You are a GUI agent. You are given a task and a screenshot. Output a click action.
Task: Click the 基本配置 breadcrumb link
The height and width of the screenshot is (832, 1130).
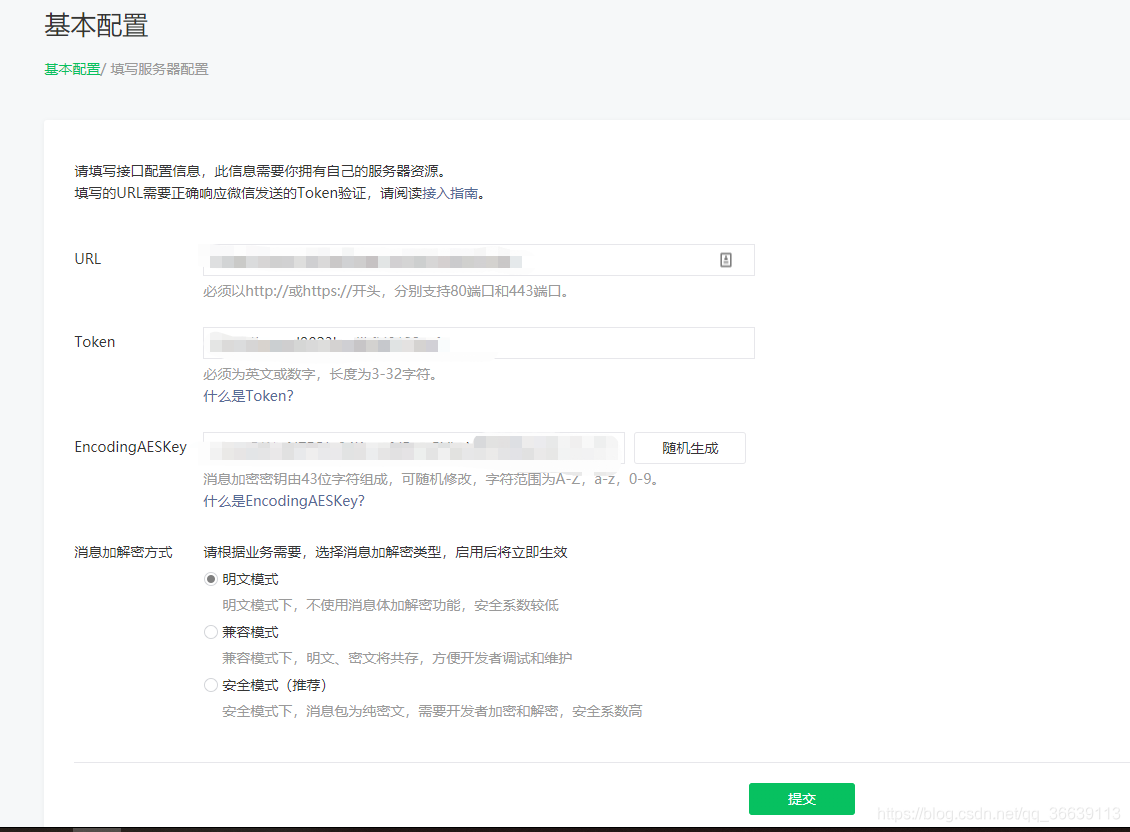pyautogui.click(x=71, y=69)
